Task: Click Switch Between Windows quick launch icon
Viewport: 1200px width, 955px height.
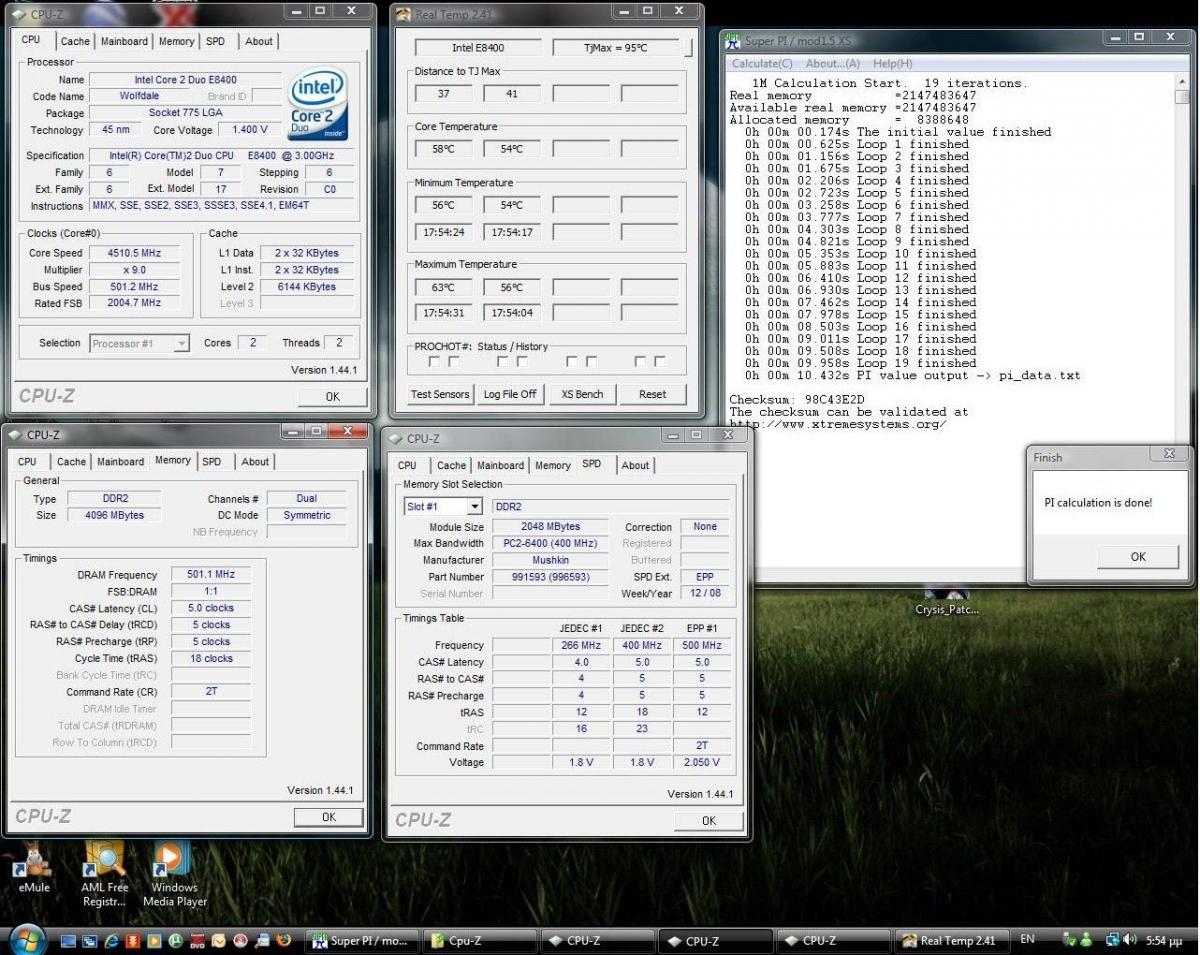Action: point(90,941)
